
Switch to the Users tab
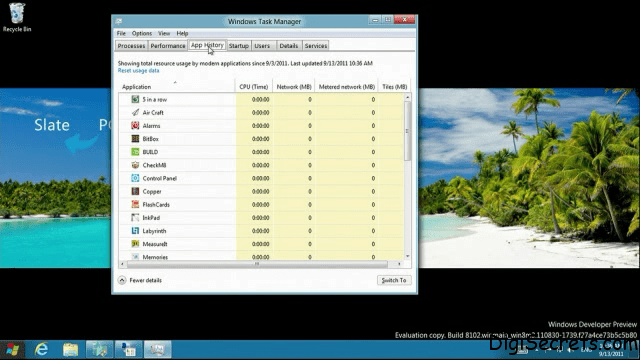click(262, 46)
